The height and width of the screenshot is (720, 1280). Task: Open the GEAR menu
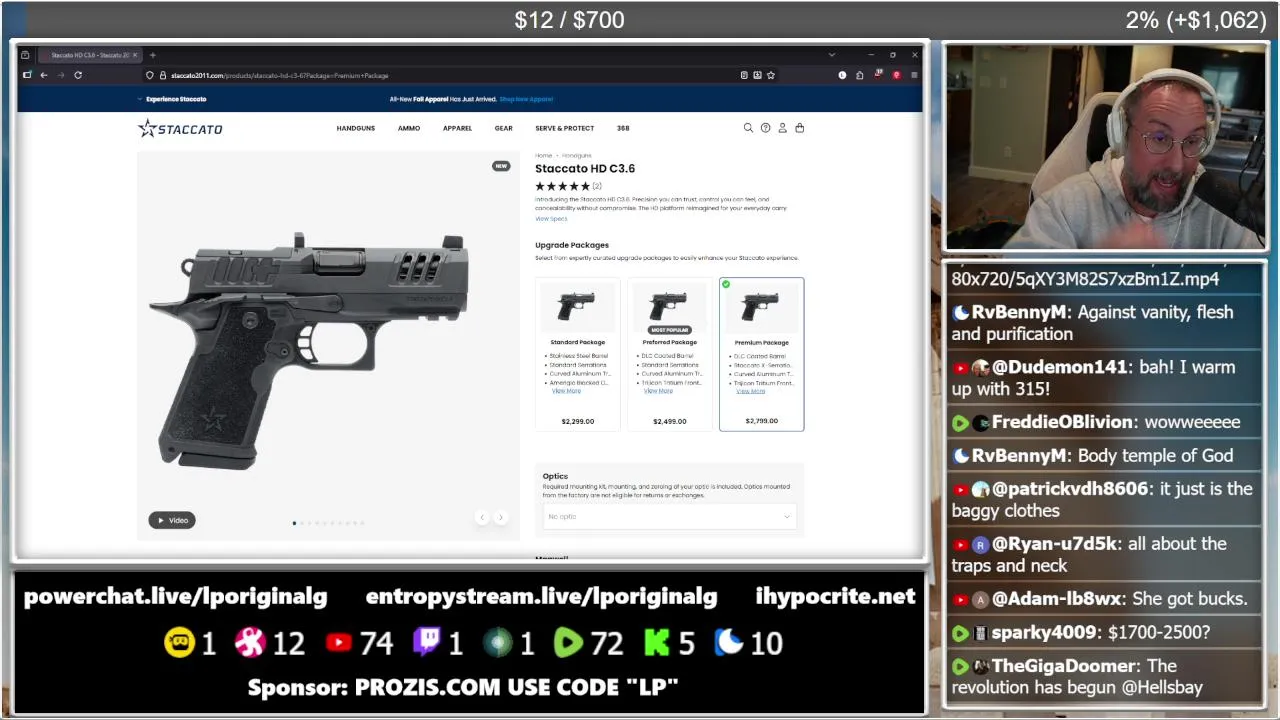pyautogui.click(x=503, y=128)
